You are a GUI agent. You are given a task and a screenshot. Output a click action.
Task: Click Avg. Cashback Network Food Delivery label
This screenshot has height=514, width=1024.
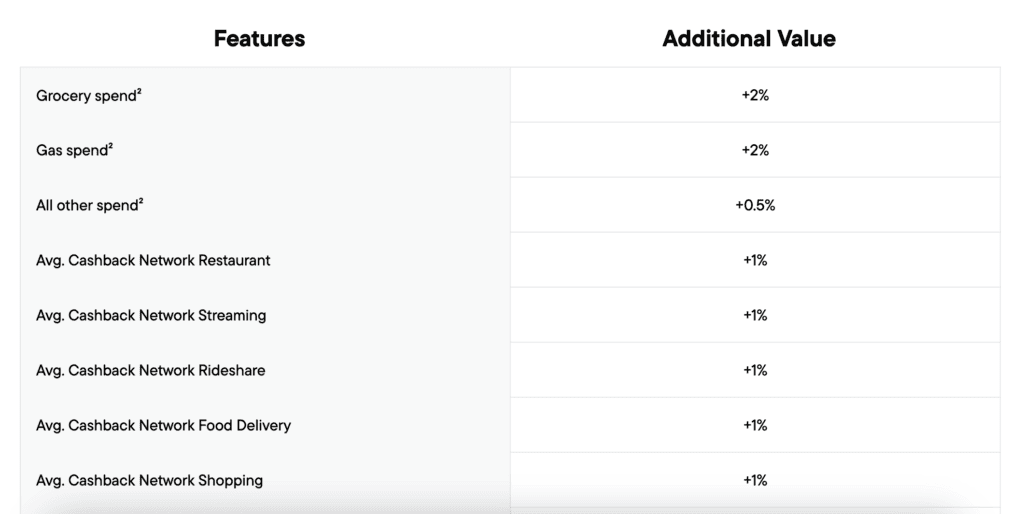(163, 426)
